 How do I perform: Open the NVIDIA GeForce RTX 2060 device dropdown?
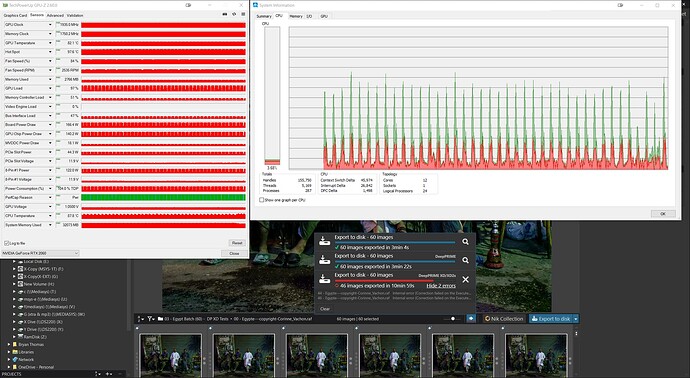[40, 253]
